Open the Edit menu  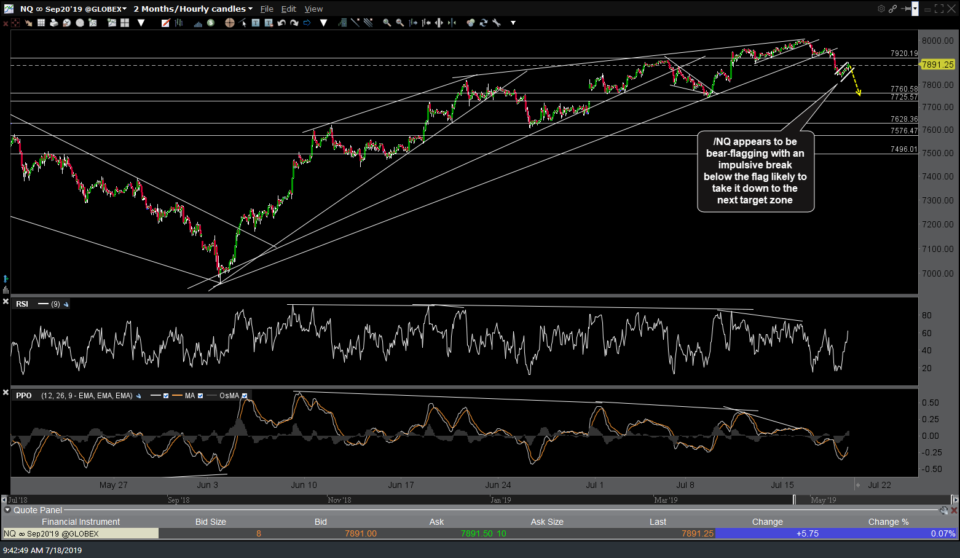pyautogui.click(x=288, y=9)
